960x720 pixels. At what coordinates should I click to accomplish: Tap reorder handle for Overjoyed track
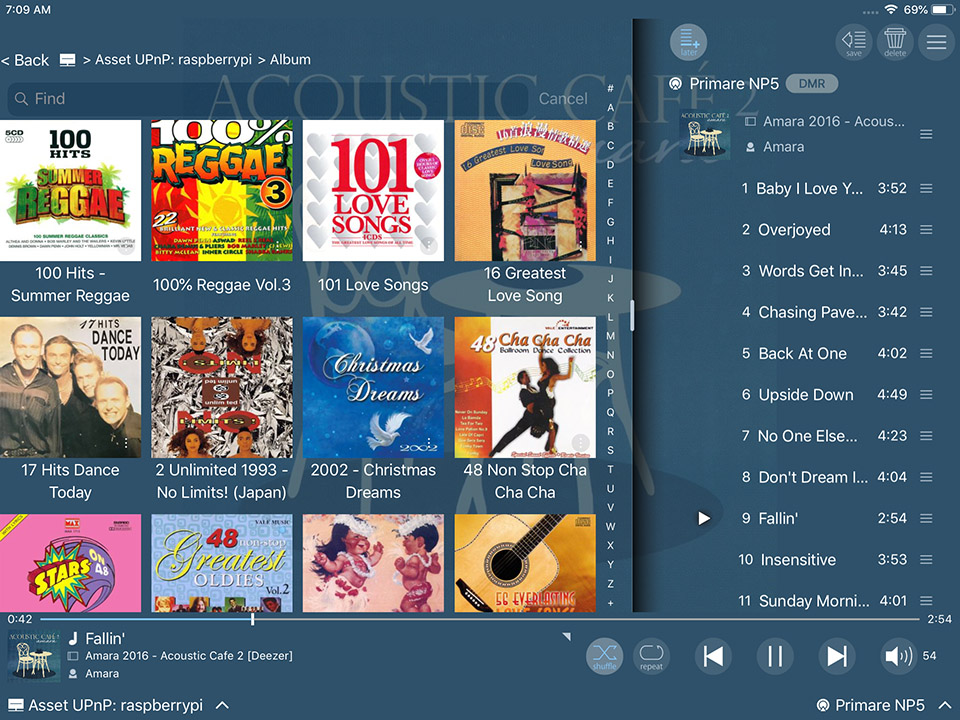926,230
